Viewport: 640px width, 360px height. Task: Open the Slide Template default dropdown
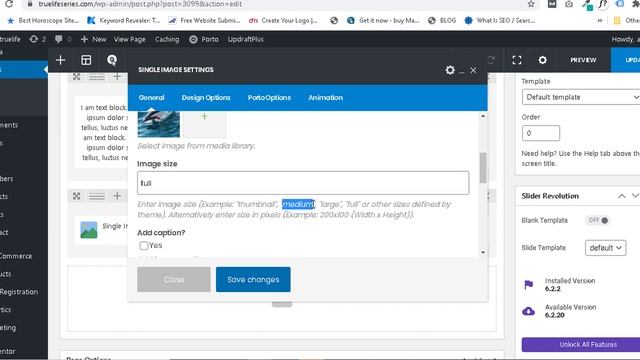(605, 248)
